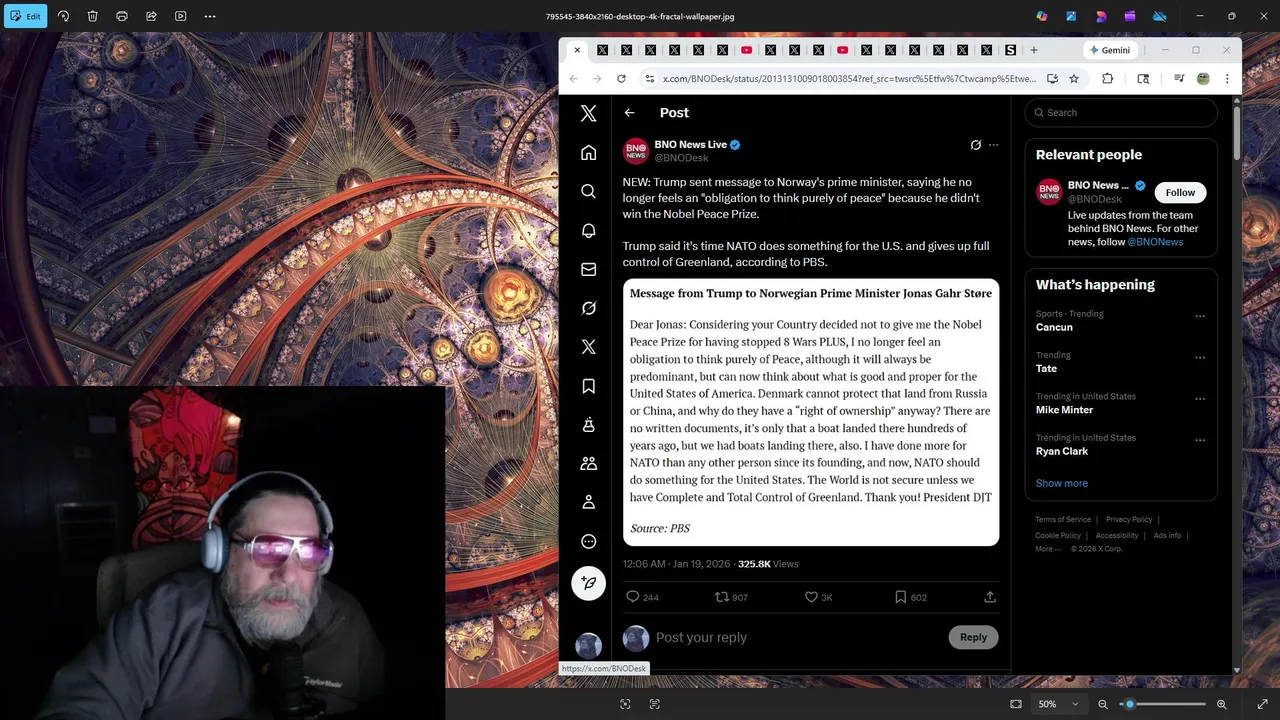View site information icon in address bar
The width and height of the screenshot is (1280, 720).
[649, 79]
